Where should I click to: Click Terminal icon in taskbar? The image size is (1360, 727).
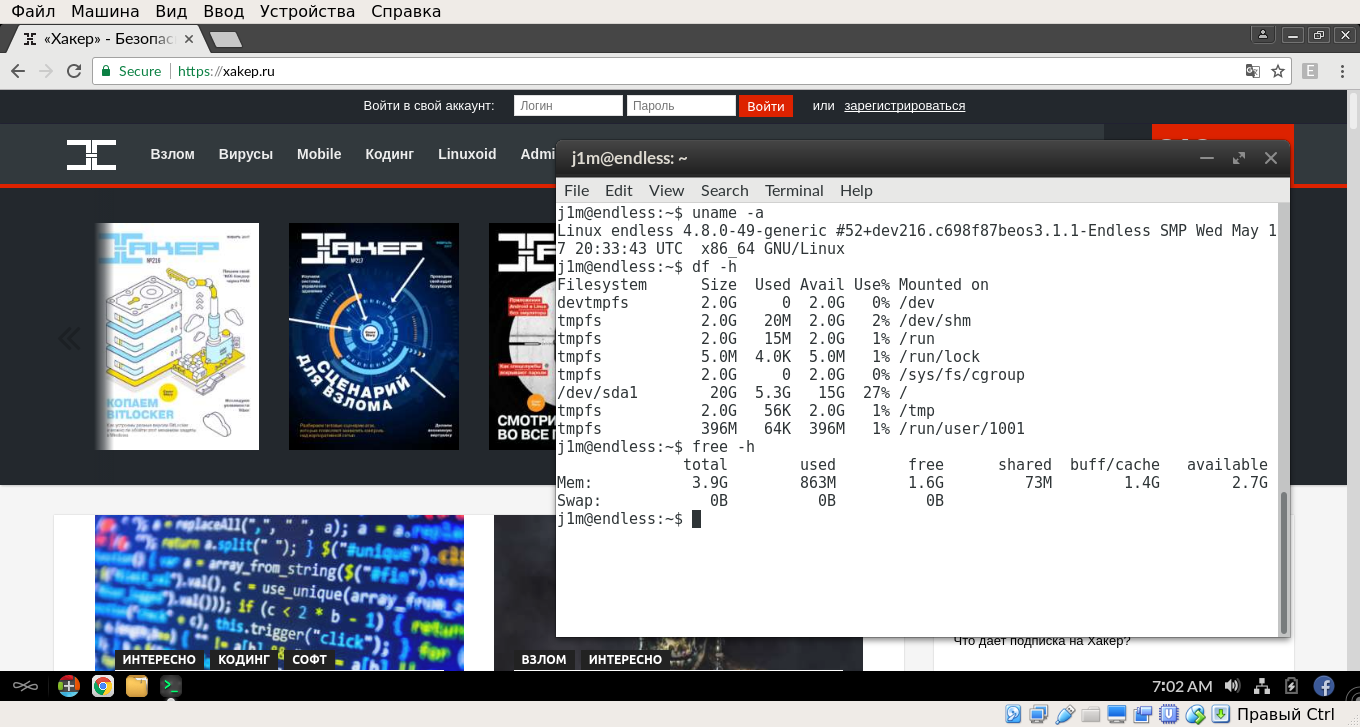[x=171, y=686]
